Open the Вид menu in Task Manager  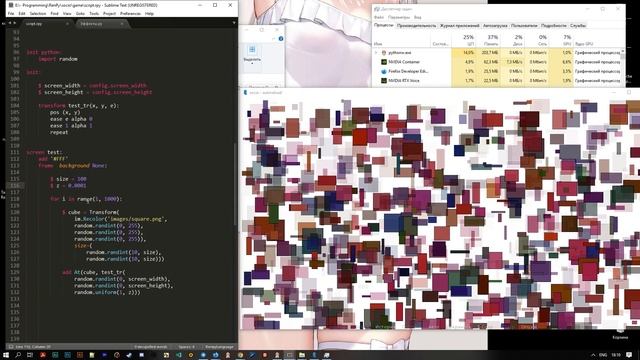click(418, 18)
